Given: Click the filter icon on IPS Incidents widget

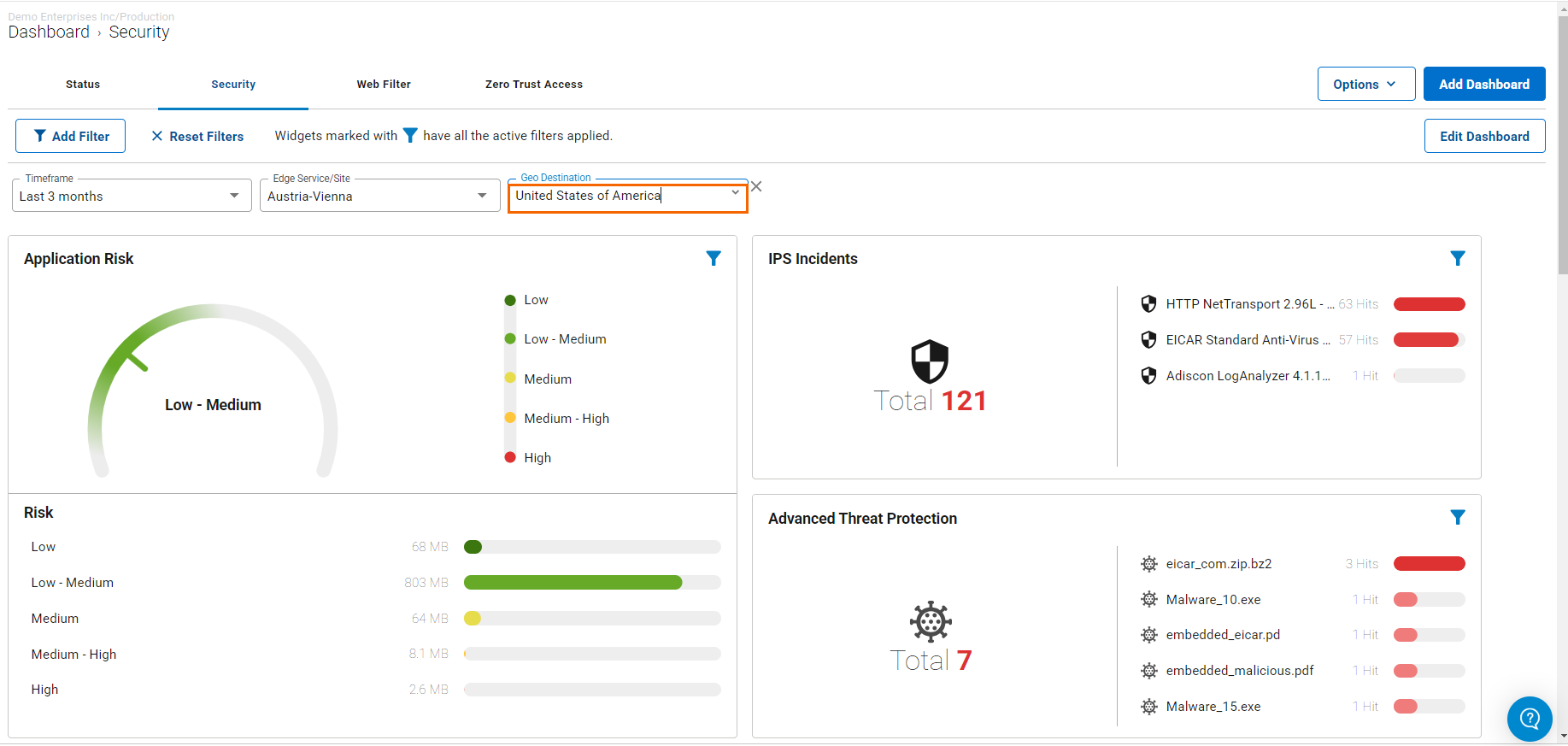Looking at the screenshot, I should click(x=1458, y=258).
